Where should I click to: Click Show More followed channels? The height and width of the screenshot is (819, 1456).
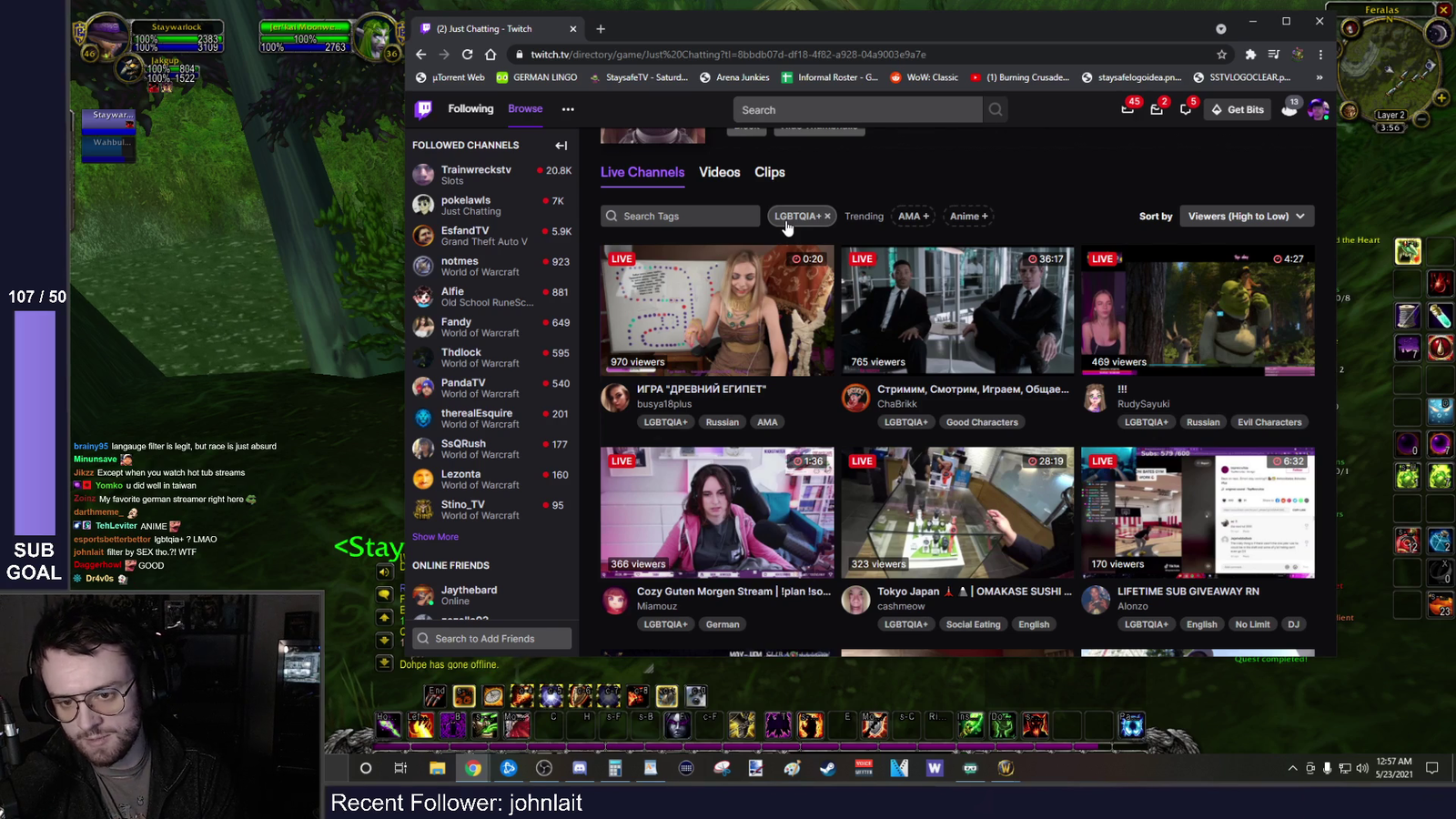coord(435,537)
